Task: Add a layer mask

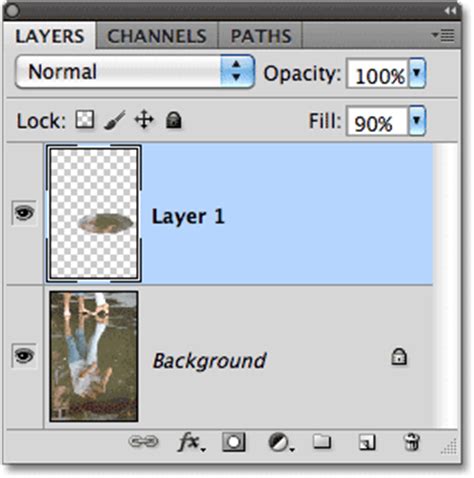Action: (234, 442)
